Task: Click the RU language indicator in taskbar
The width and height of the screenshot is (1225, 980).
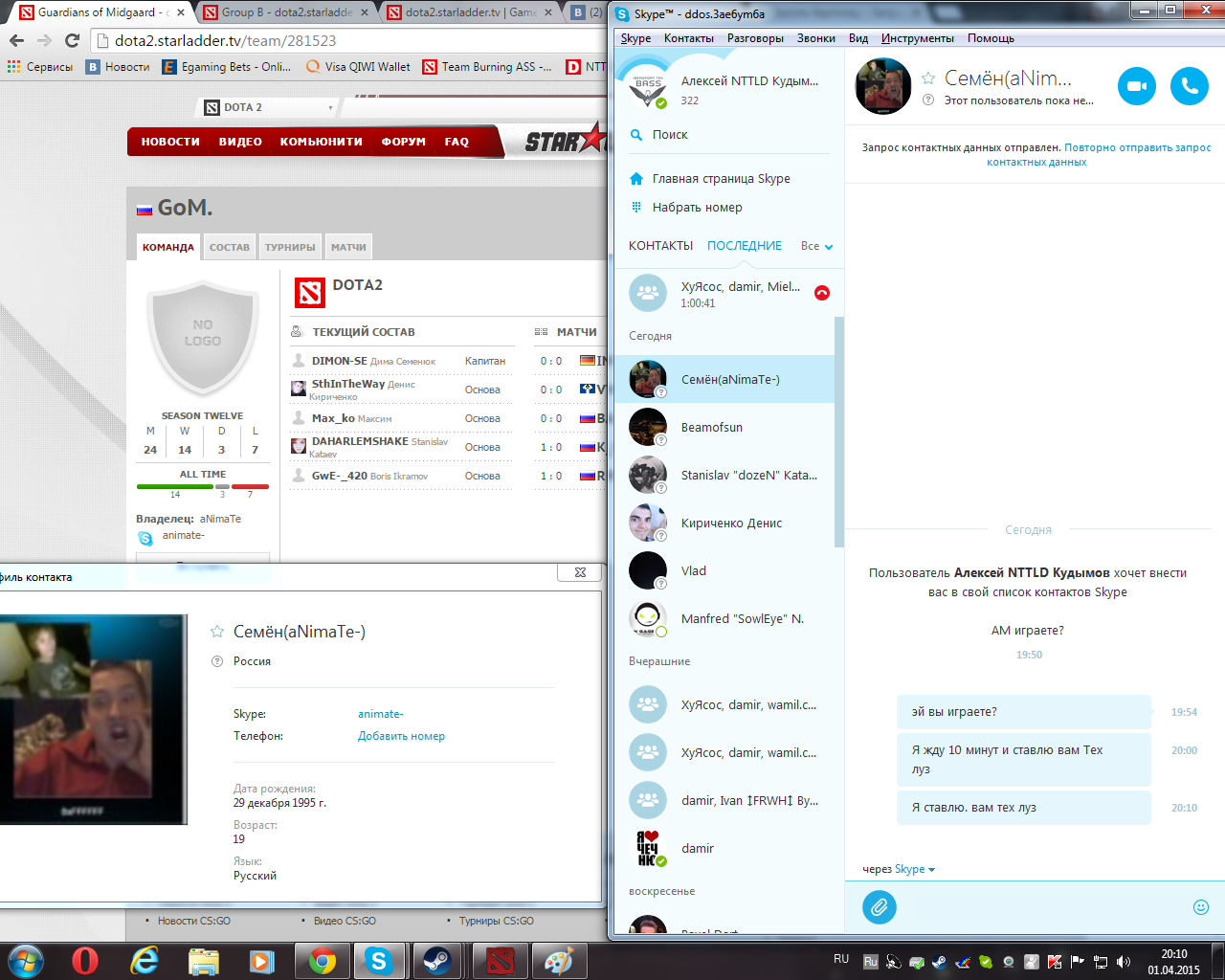Action: click(841, 958)
